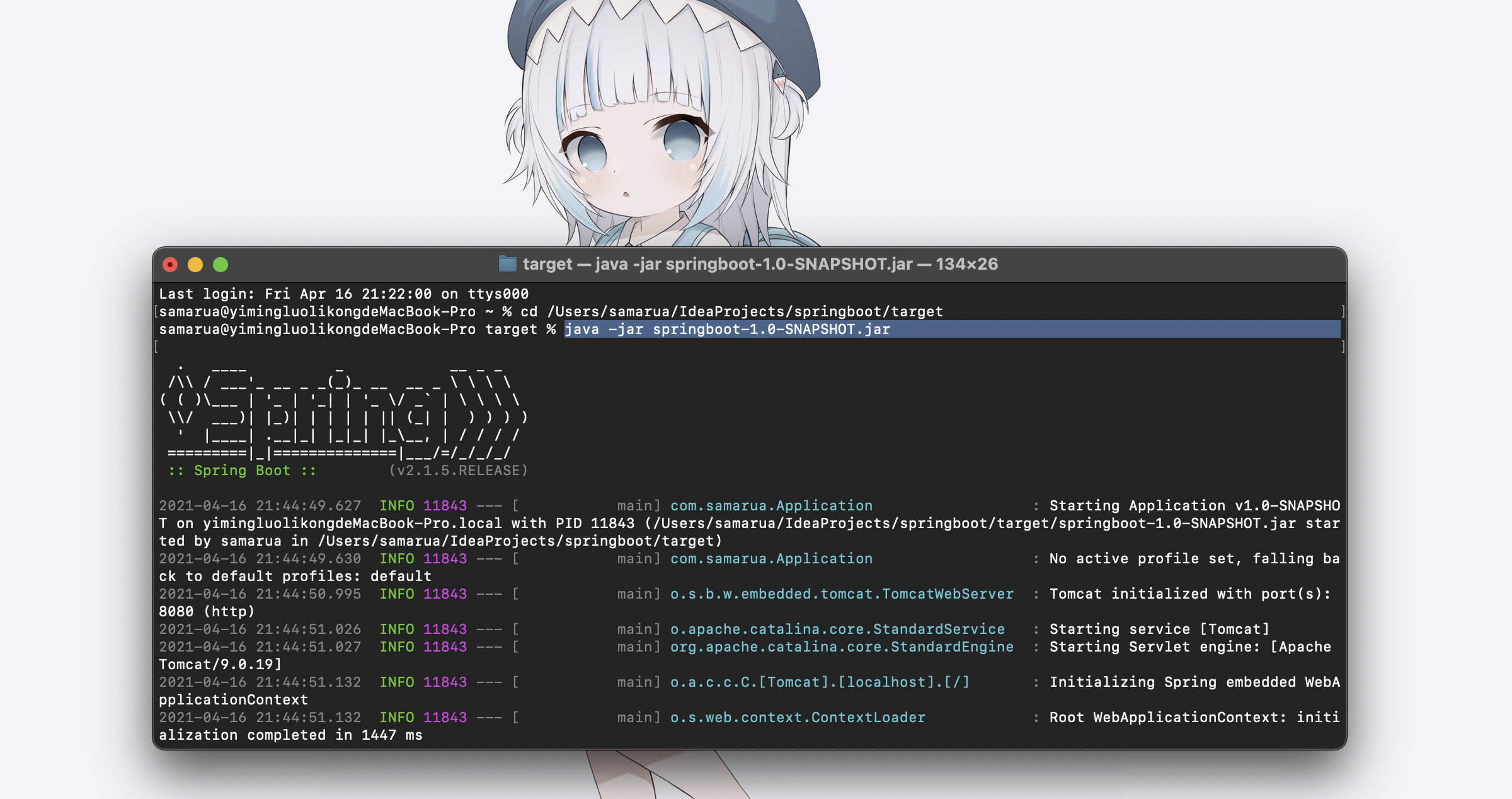Click 'No active profile set, falling ba' message

1194,558
